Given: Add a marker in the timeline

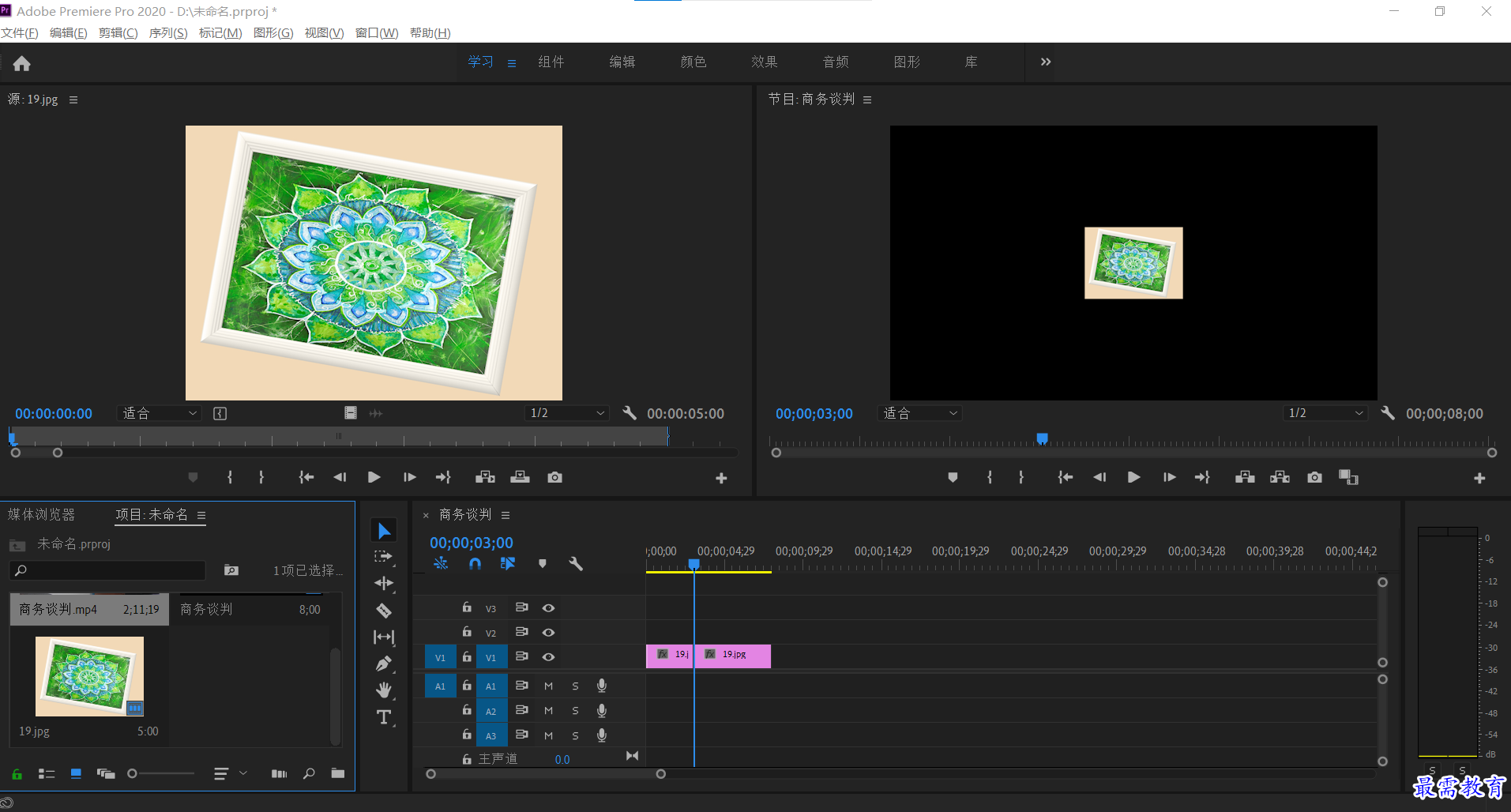Looking at the screenshot, I should pyautogui.click(x=542, y=563).
